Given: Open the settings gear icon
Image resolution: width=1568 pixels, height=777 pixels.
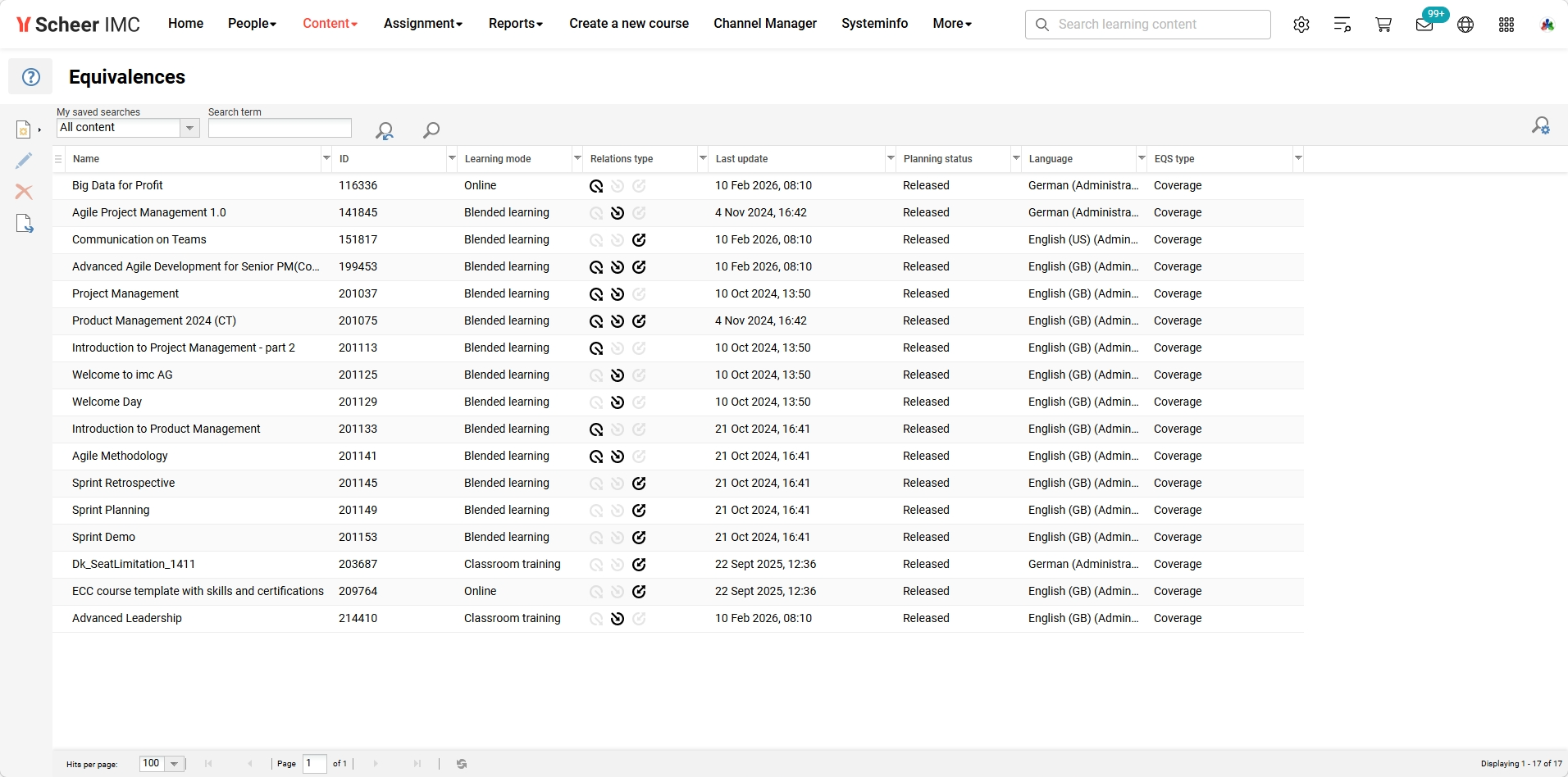Looking at the screenshot, I should click(x=1301, y=25).
